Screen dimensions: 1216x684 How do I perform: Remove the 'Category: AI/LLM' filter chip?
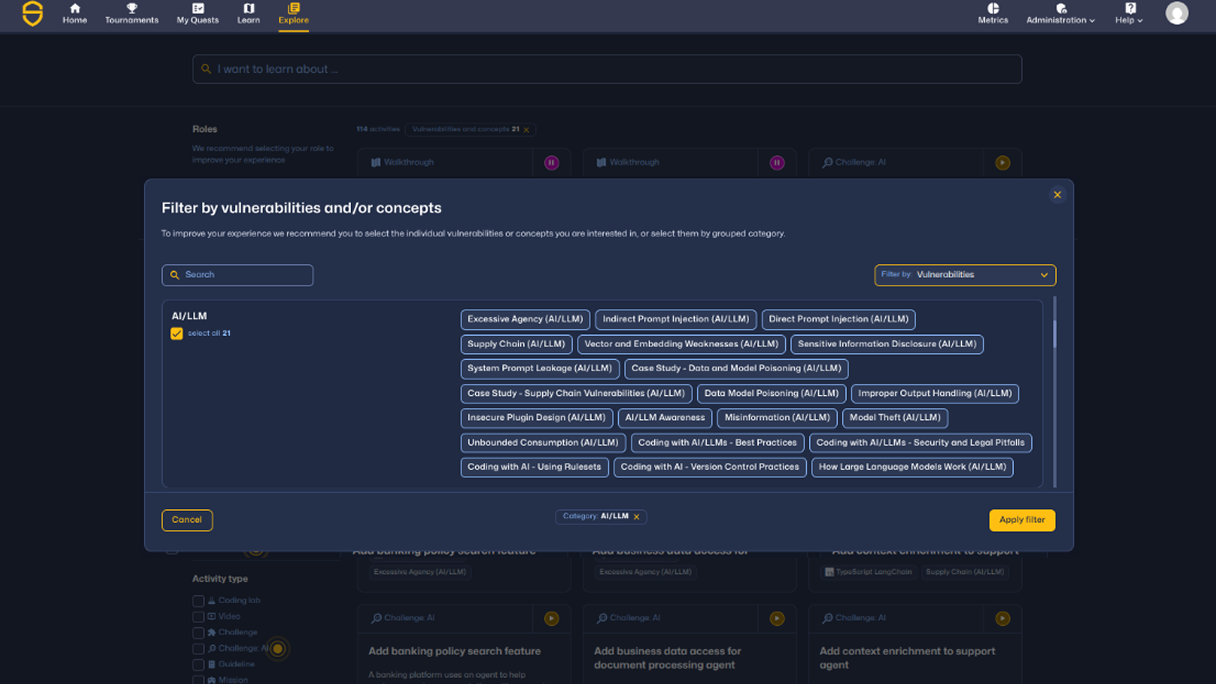637,517
